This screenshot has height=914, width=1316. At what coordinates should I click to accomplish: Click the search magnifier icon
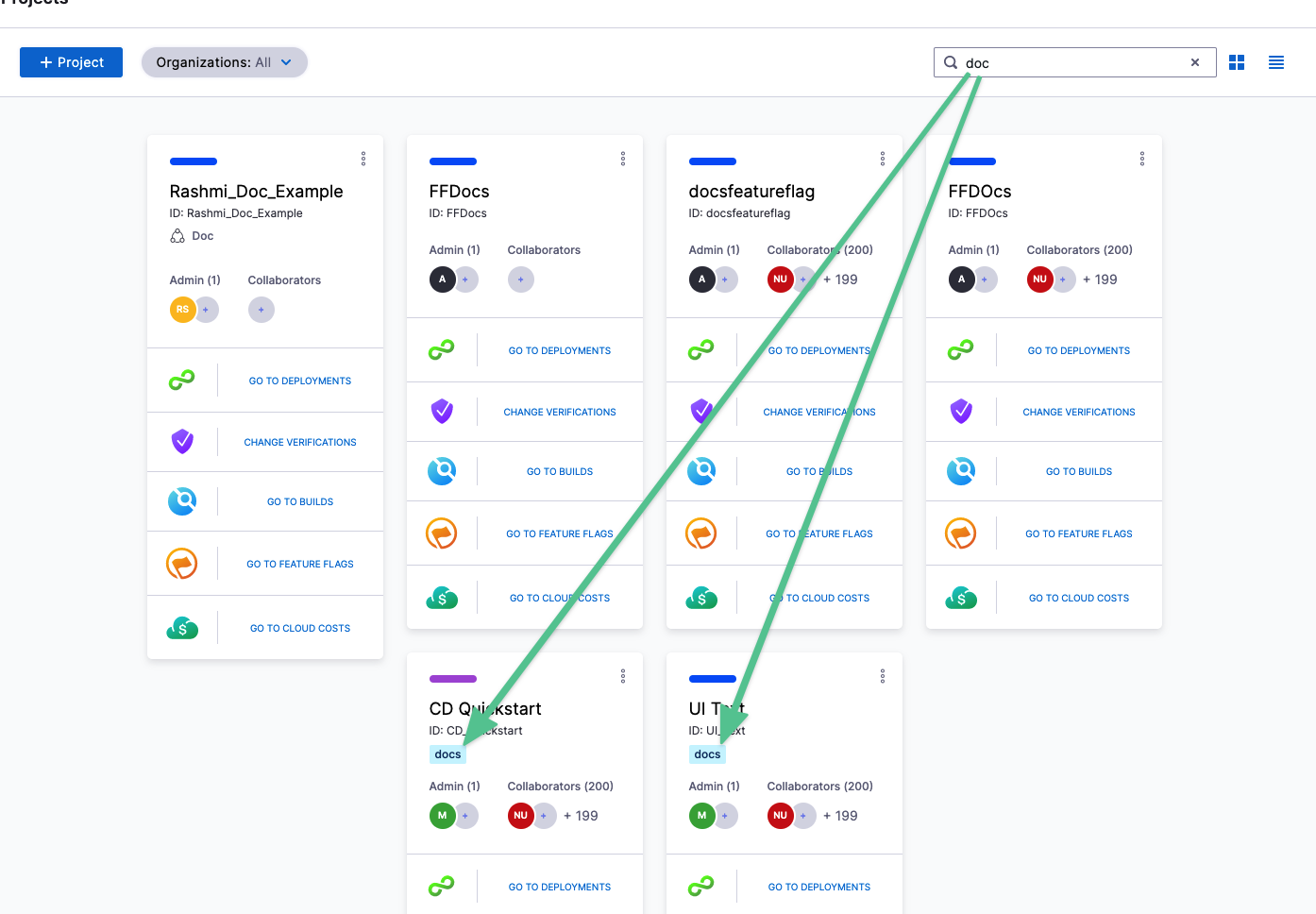tap(951, 62)
